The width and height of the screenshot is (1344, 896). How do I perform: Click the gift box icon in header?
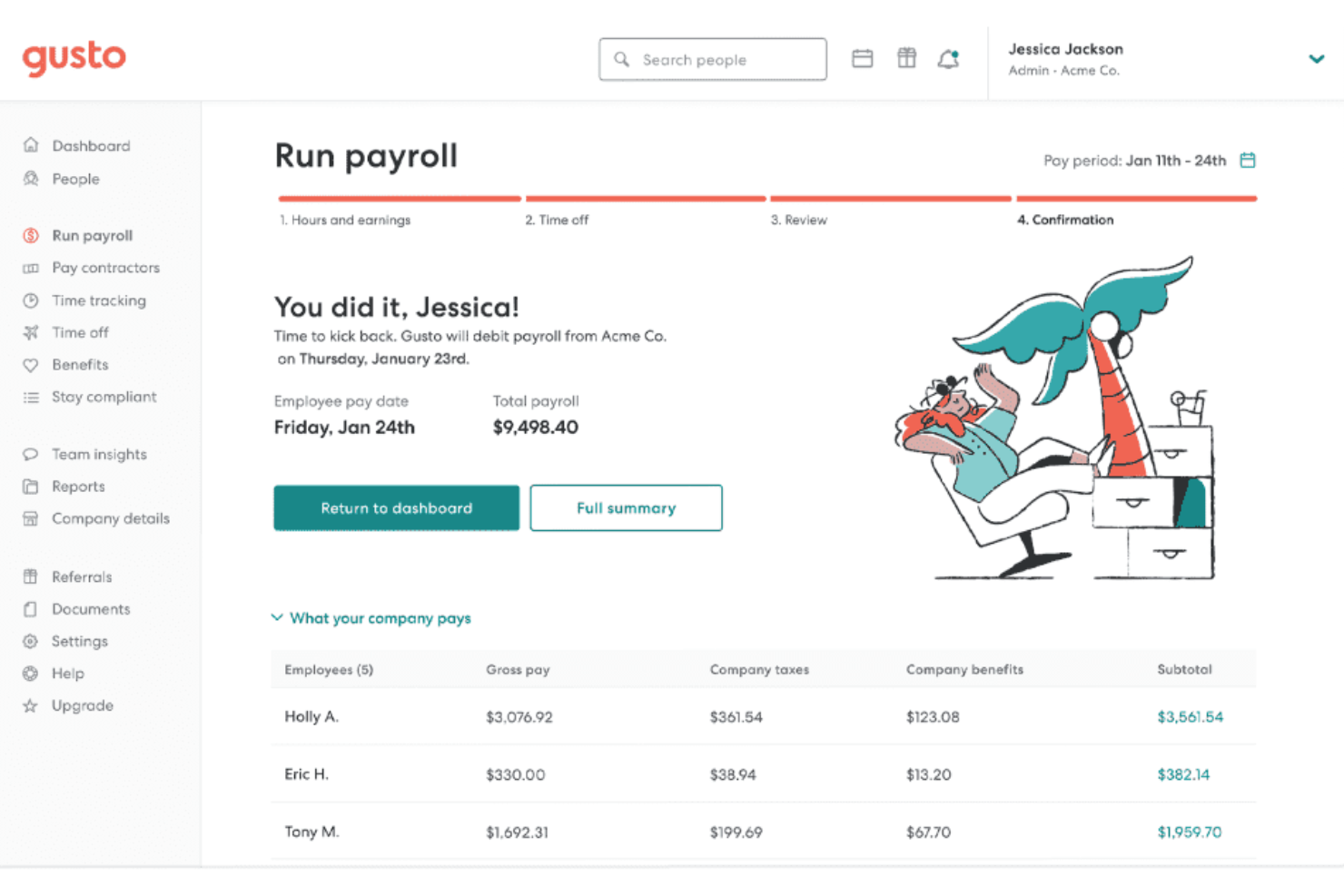click(906, 59)
